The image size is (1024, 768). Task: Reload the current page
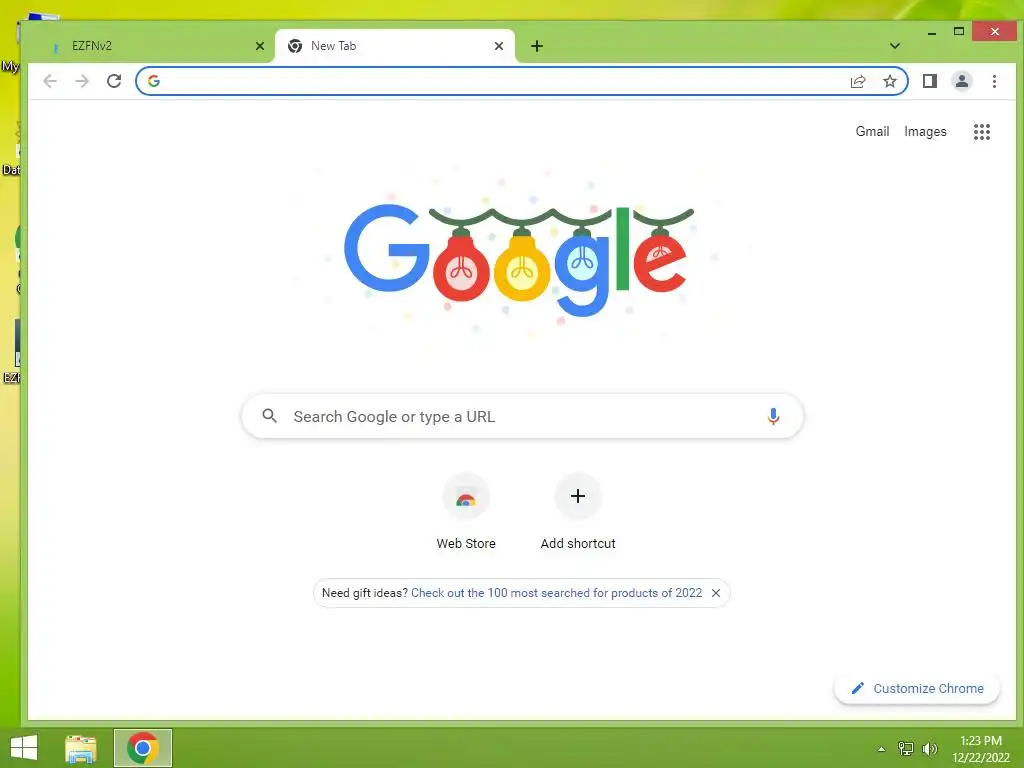(114, 81)
